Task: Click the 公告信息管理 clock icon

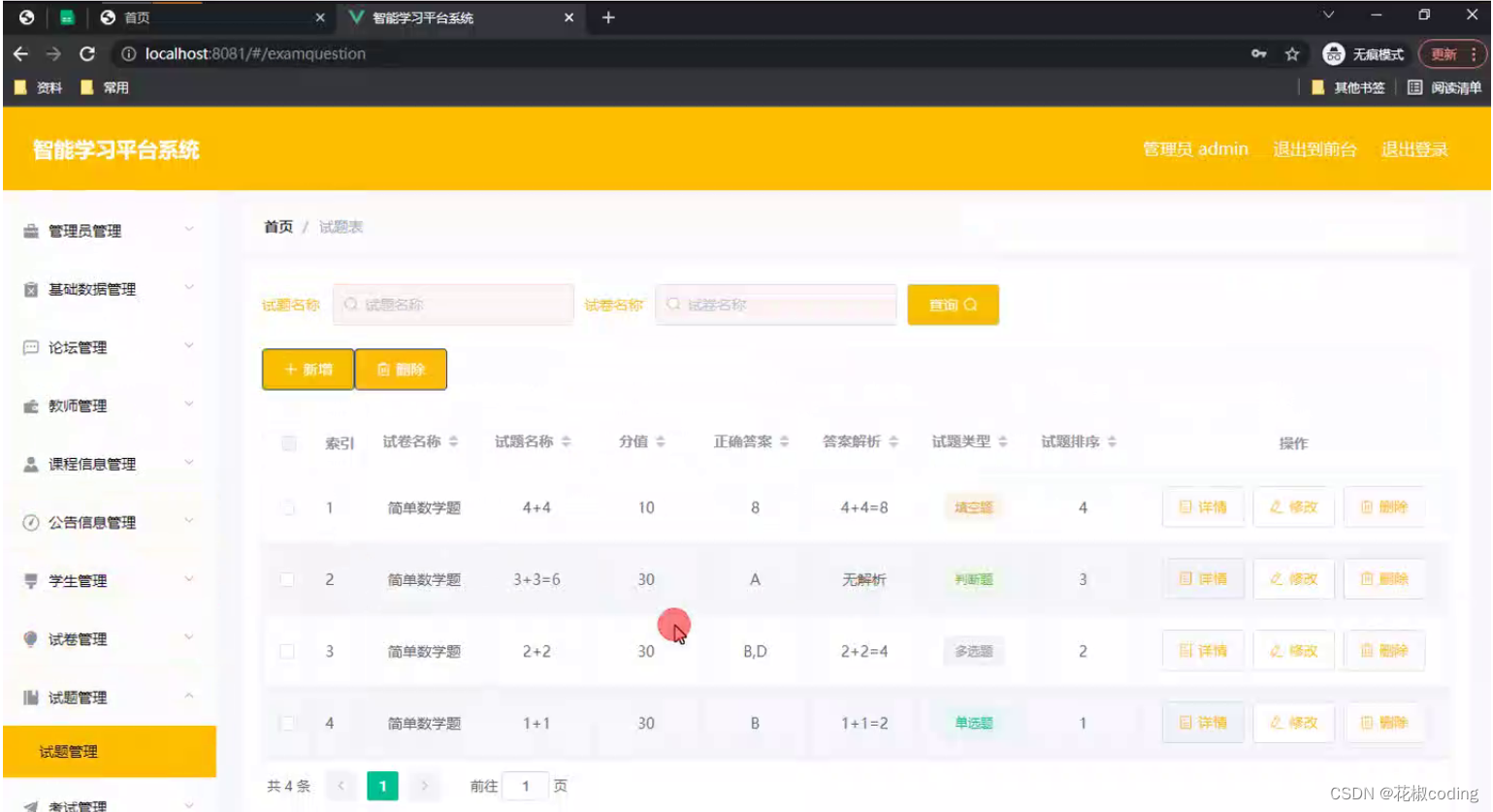Action: pos(29,522)
